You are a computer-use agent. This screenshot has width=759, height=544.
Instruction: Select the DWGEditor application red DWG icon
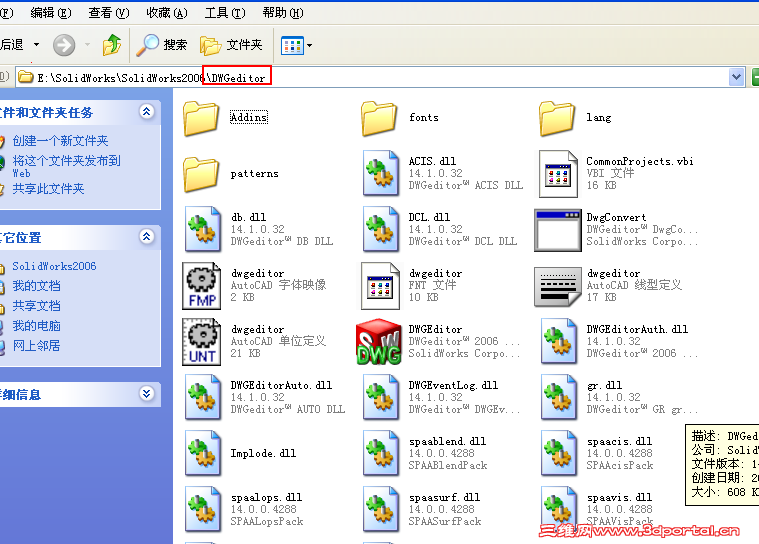(379, 342)
